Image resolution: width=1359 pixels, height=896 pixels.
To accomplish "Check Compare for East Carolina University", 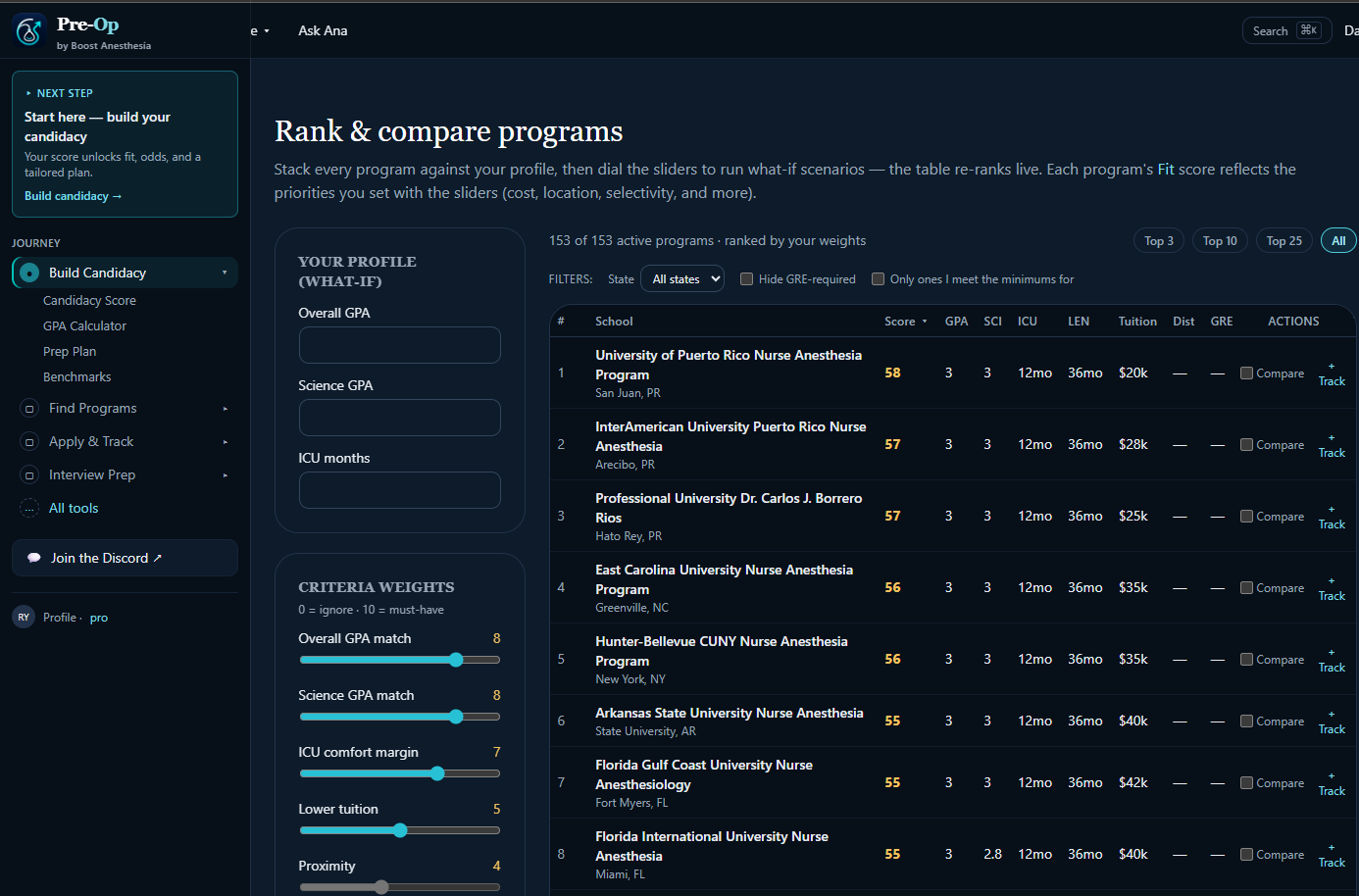I will pyautogui.click(x=1246, y=588).
